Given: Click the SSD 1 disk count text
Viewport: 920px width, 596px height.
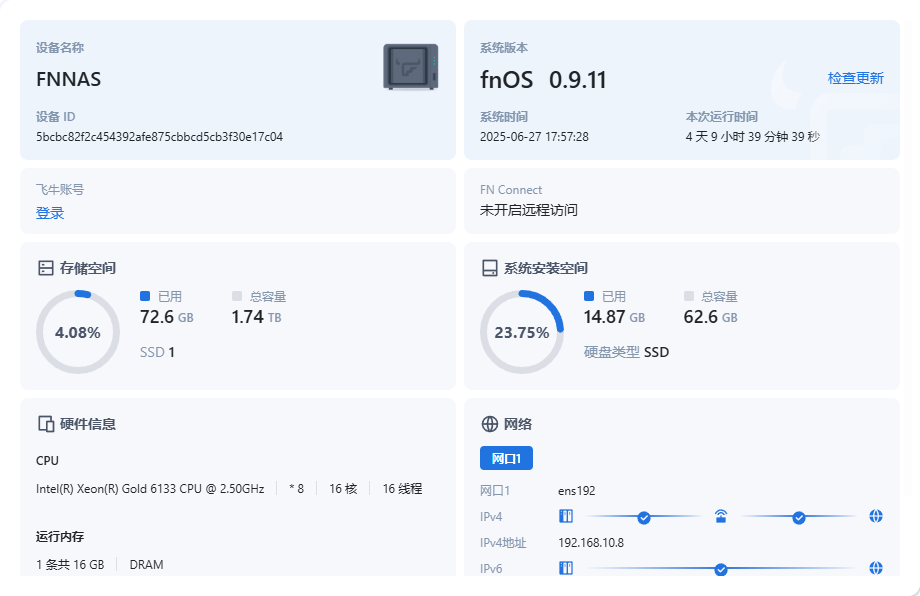Looking at the screenshot, I should pos(157,352).
